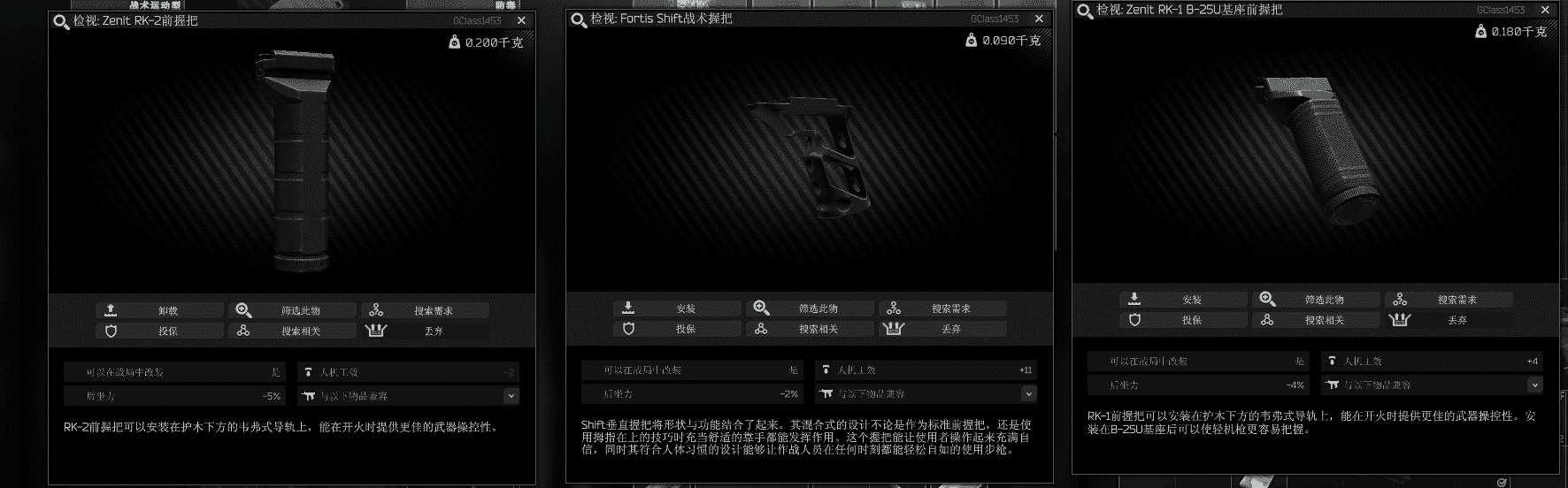Close the Zenit RK-2前握把 inspect window
Image resolution: width=1568 pixels, height=488 pixels.
[521, 20]
